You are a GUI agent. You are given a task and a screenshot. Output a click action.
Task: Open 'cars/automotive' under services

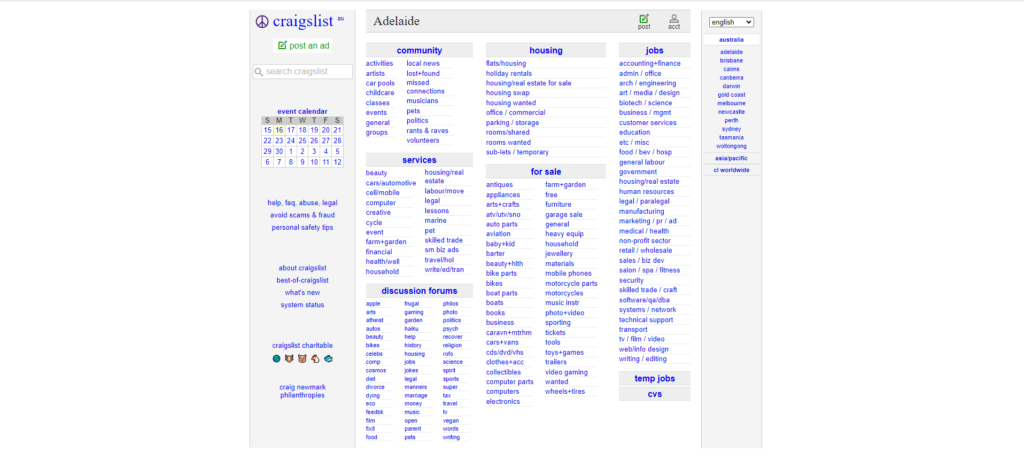coord(391,183)
